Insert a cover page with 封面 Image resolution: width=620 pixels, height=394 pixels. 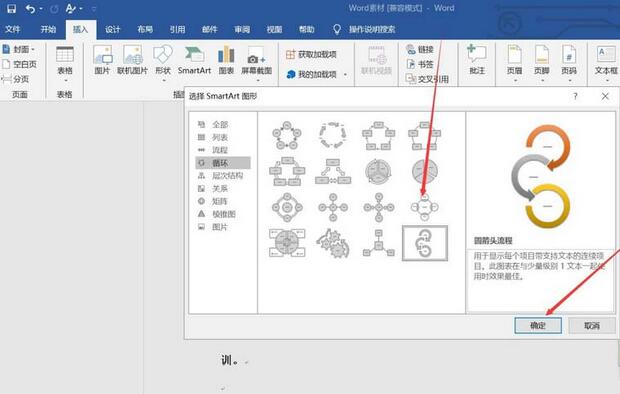point(19,49)
